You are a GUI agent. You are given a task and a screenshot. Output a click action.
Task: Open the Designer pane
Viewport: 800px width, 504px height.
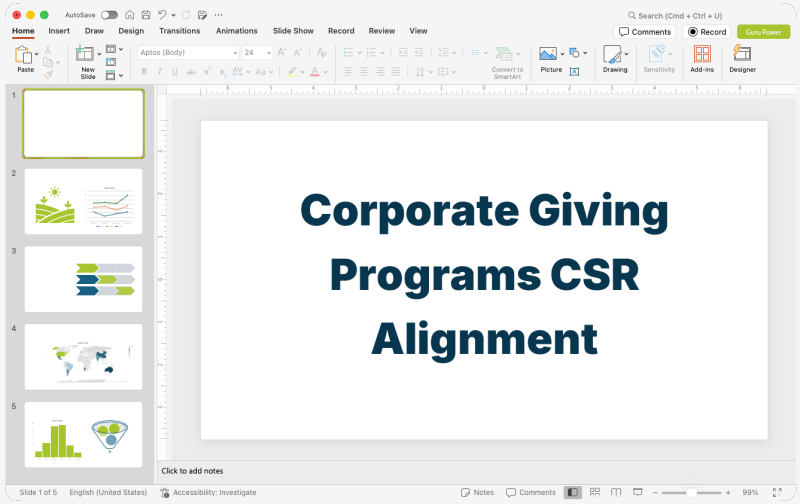click(x=742, y=59)
